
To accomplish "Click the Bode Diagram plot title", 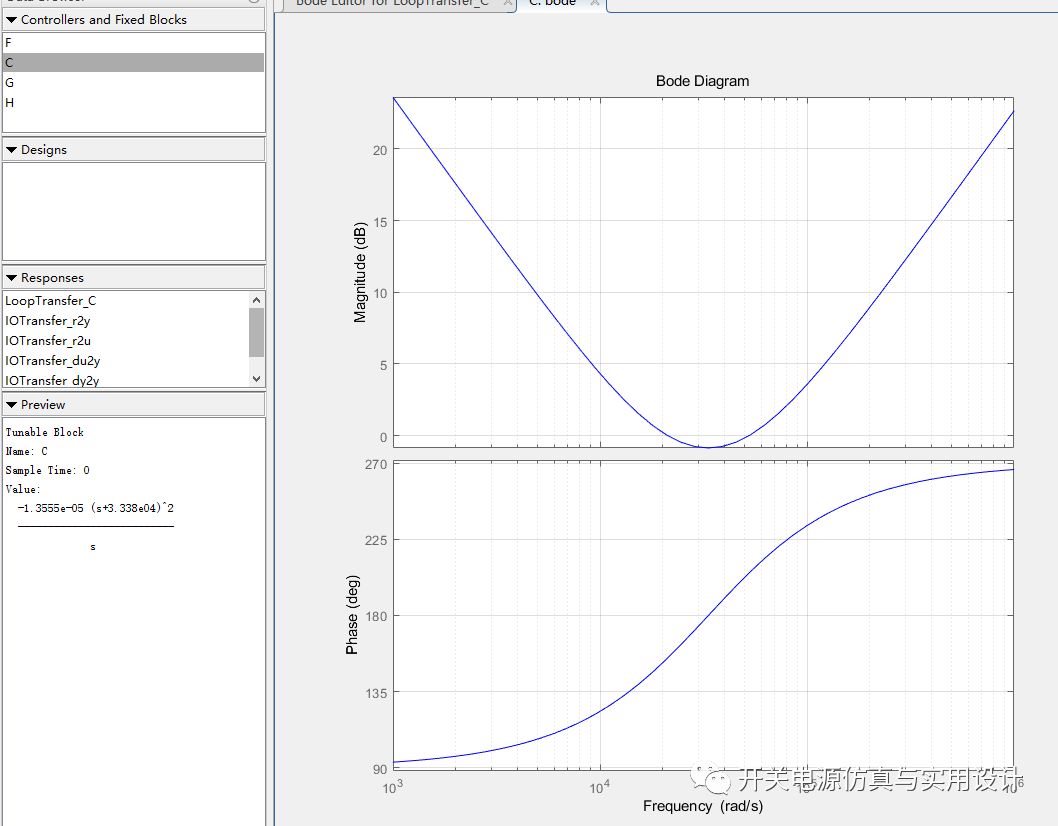I will pos(702,81).
